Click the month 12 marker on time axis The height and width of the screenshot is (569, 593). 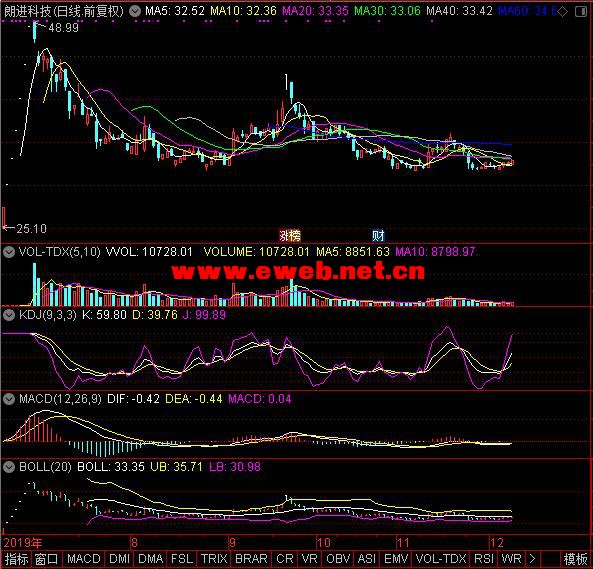point(497,543)
